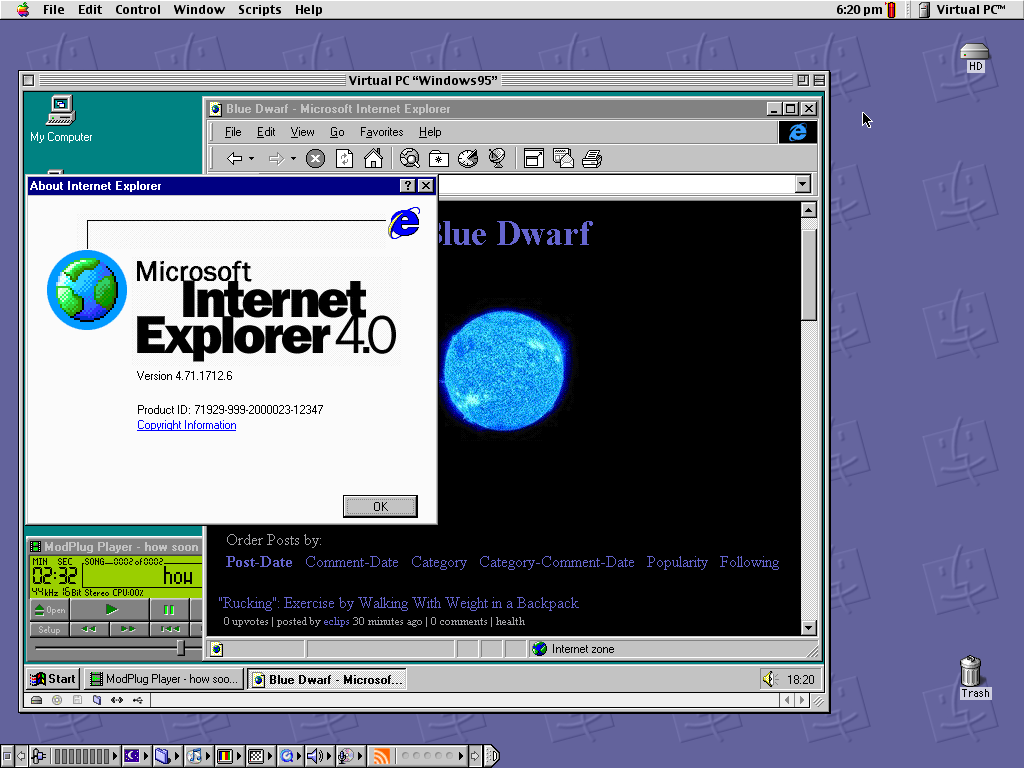Click the Refresh icon in IE toolbar
This screenshot has width=1024, height=768.
click(344, 159)
